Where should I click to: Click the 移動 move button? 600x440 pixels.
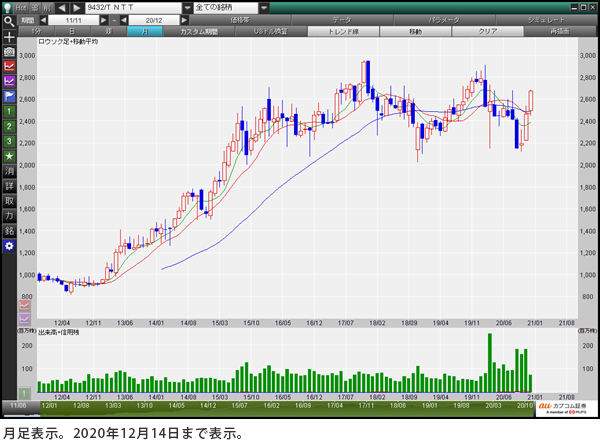pos(416,32)
